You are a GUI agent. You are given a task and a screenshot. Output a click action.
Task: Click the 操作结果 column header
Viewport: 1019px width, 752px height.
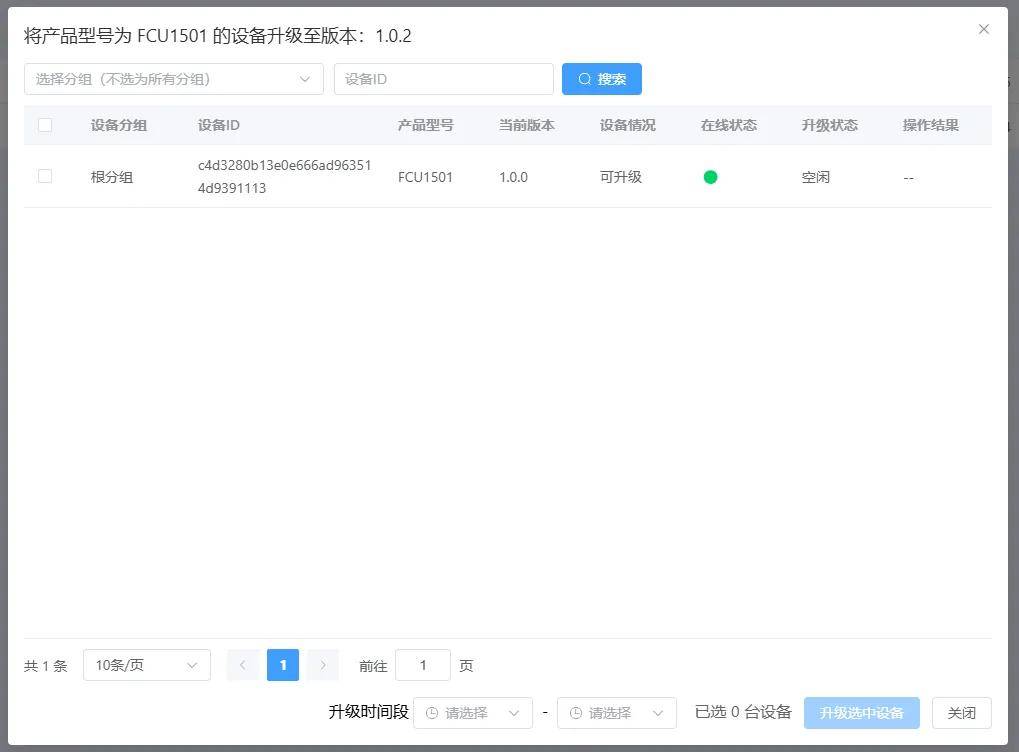[x=931, y=125]
